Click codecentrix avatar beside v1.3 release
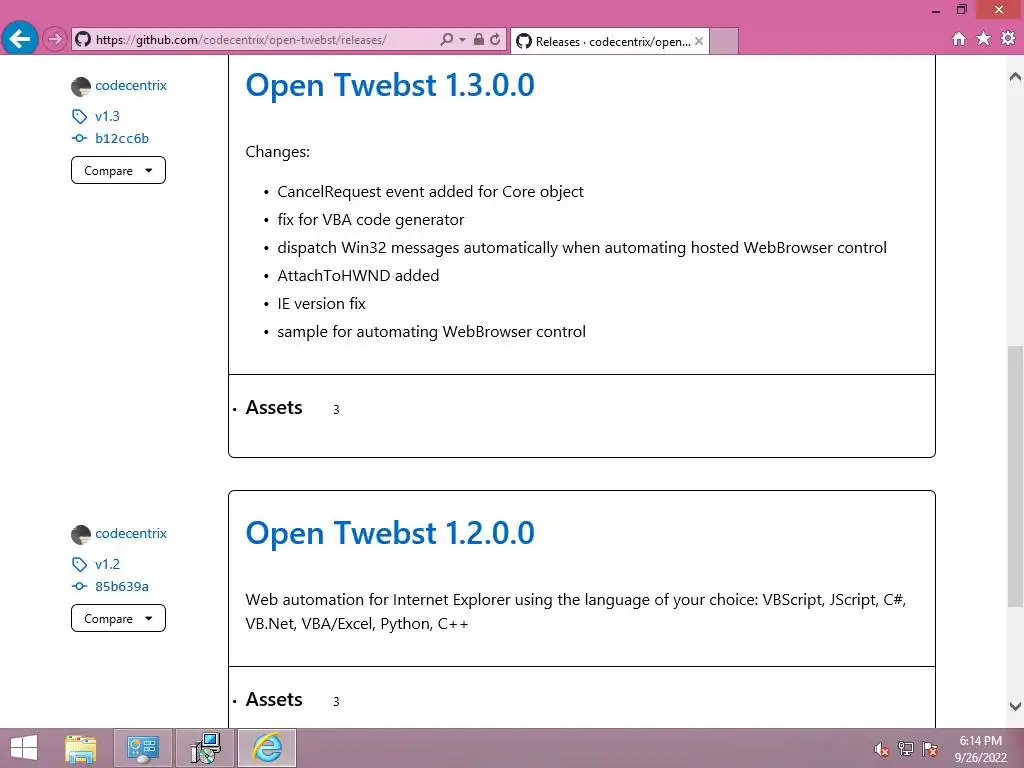The image size is (1024, 768). click(80, 86)
